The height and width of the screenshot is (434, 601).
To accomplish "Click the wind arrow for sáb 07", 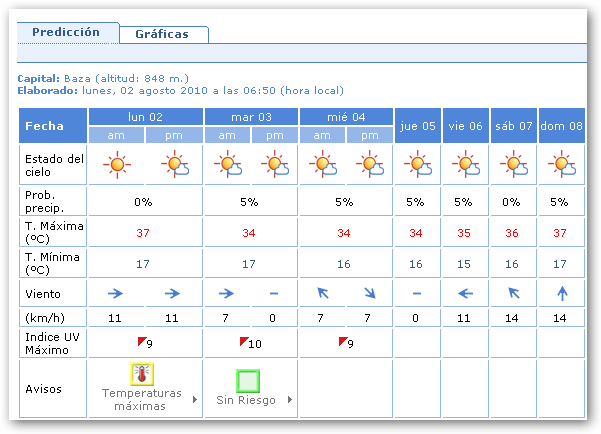I will [x=514, y=294].
